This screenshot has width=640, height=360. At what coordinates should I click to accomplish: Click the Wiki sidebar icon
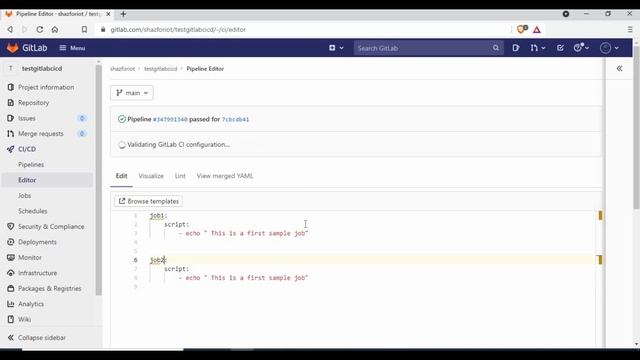pyautogui.click(x=11, y=320)
